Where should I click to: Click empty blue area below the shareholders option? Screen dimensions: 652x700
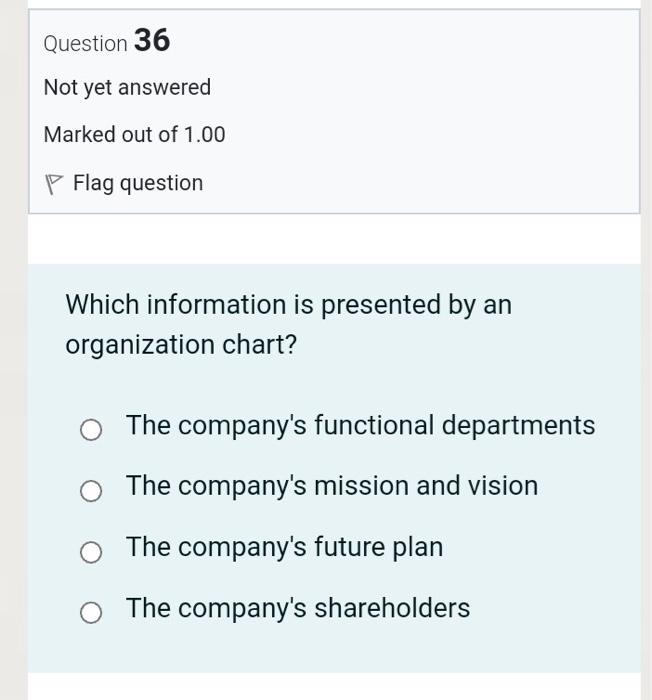click(x=334, y=650)
